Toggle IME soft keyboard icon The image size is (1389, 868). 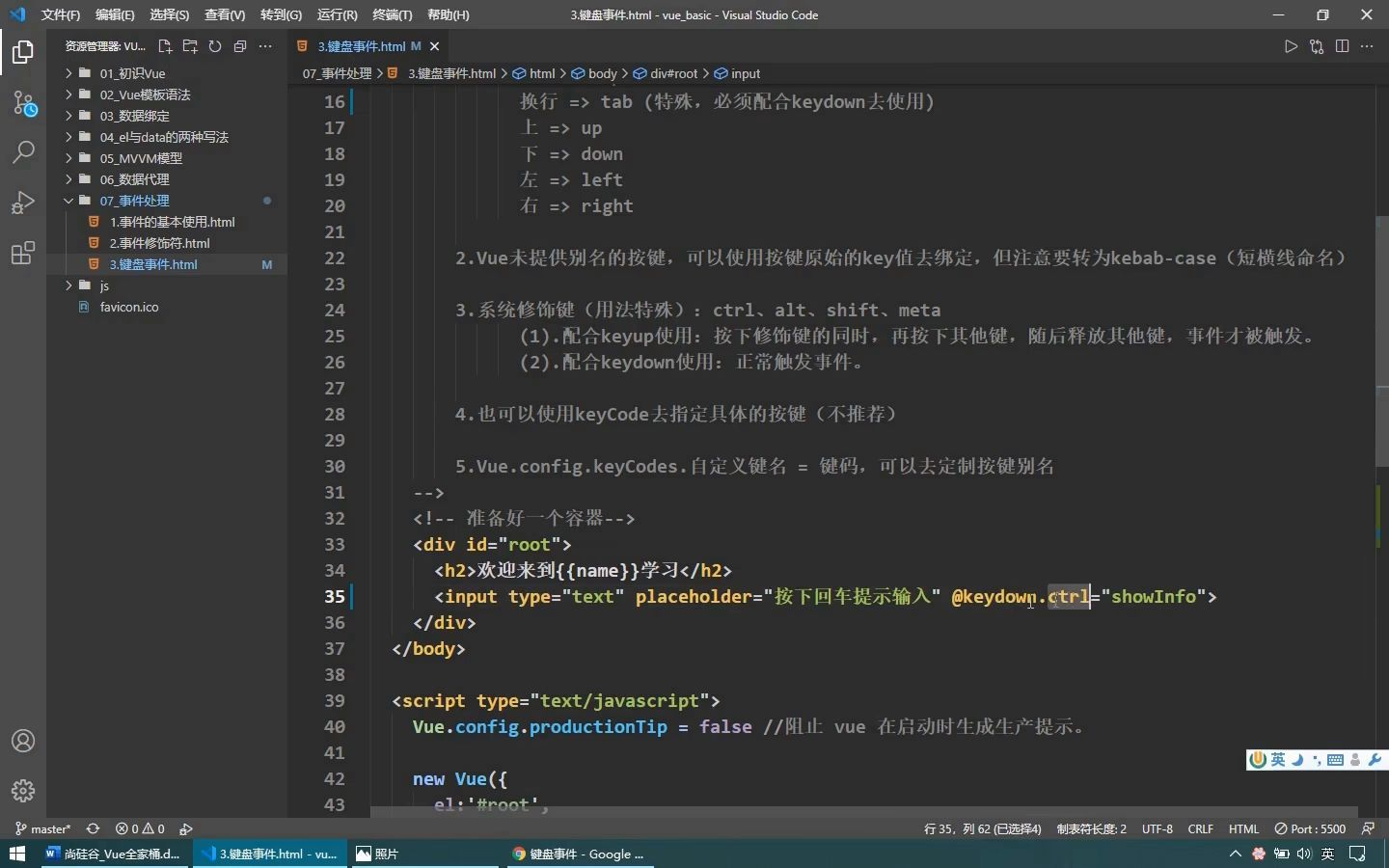tap(1335, 760)
